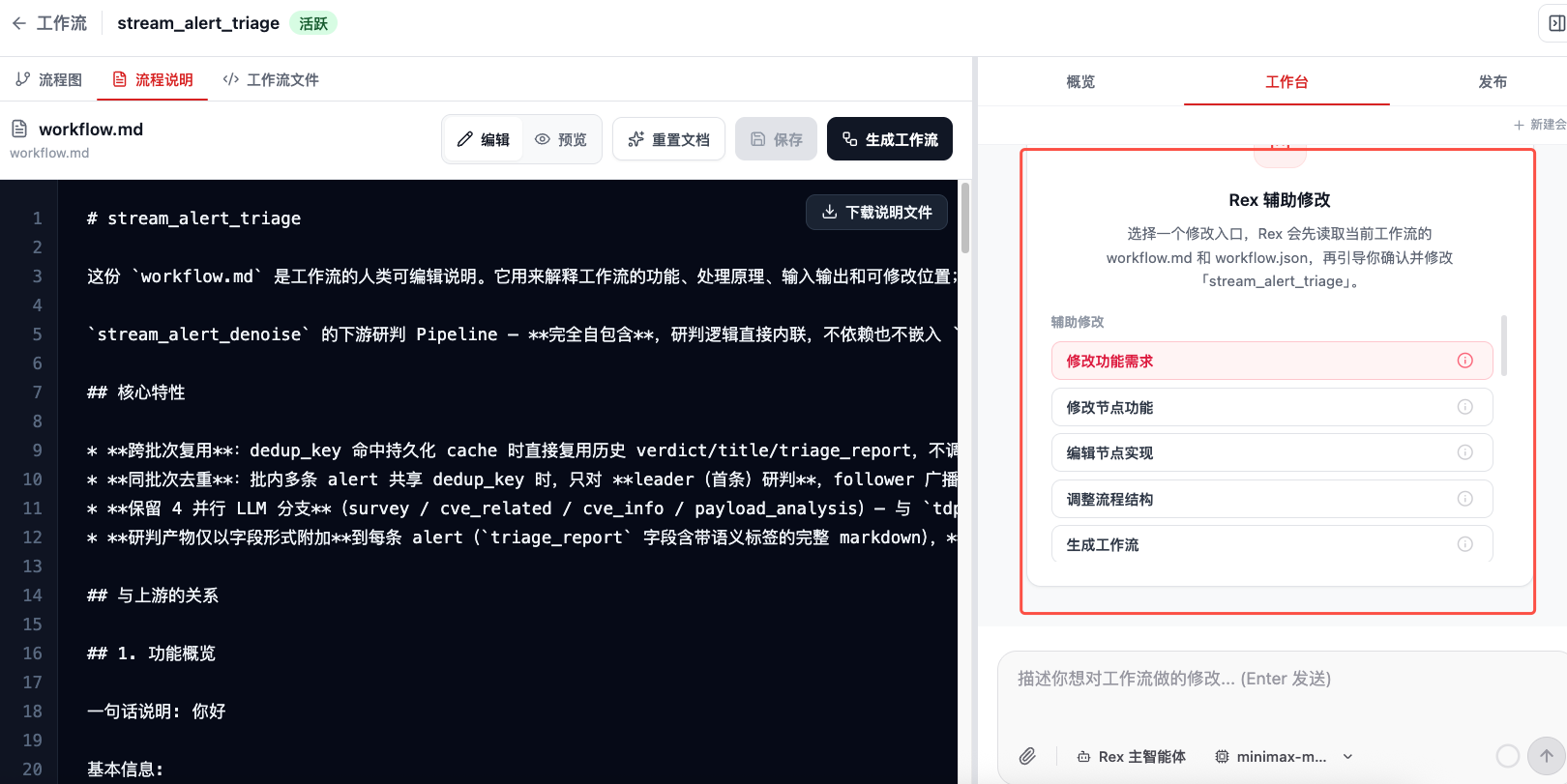Select the 修改功能需求 option
This screenshot has width=1567, height=784.
pyautogui.click(x=1272, y=361)
